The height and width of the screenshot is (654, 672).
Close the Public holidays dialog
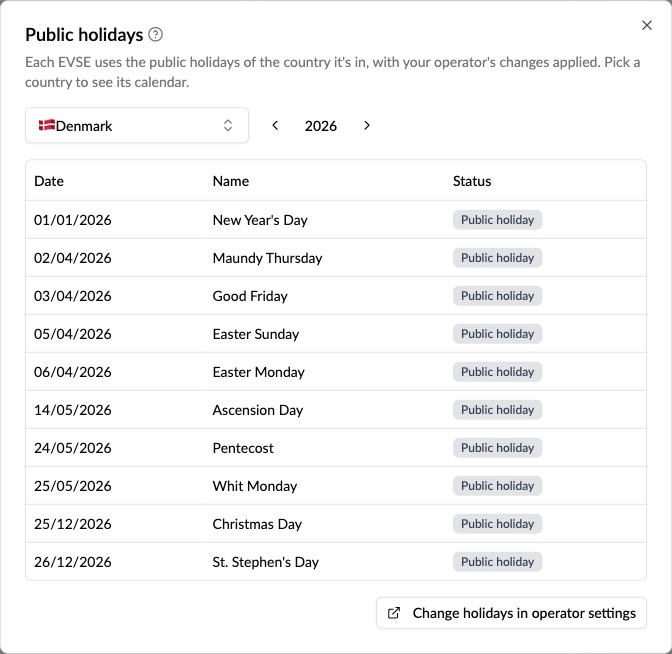[x=647, y=25]
